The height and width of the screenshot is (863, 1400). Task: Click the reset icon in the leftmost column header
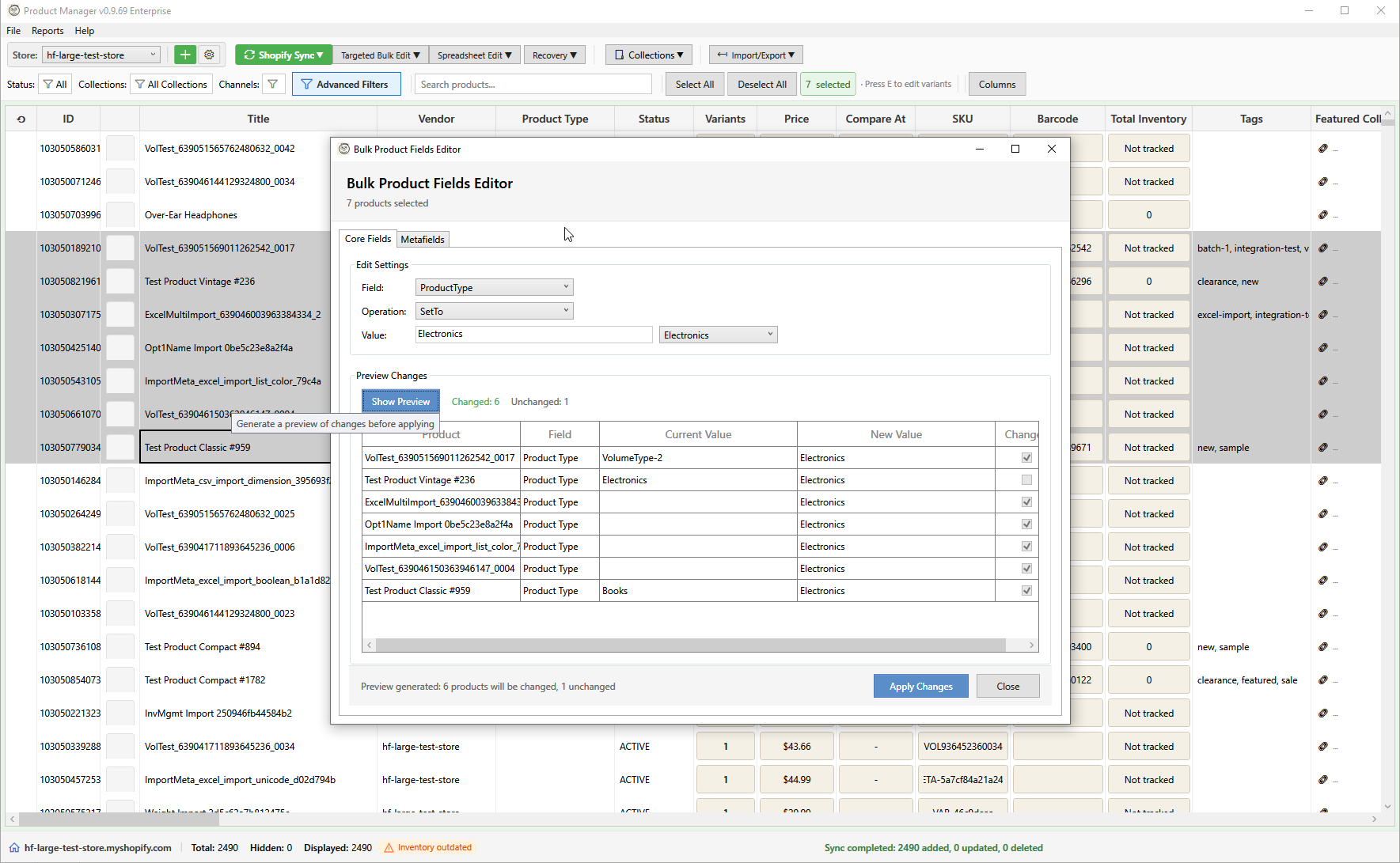[21, 118]
